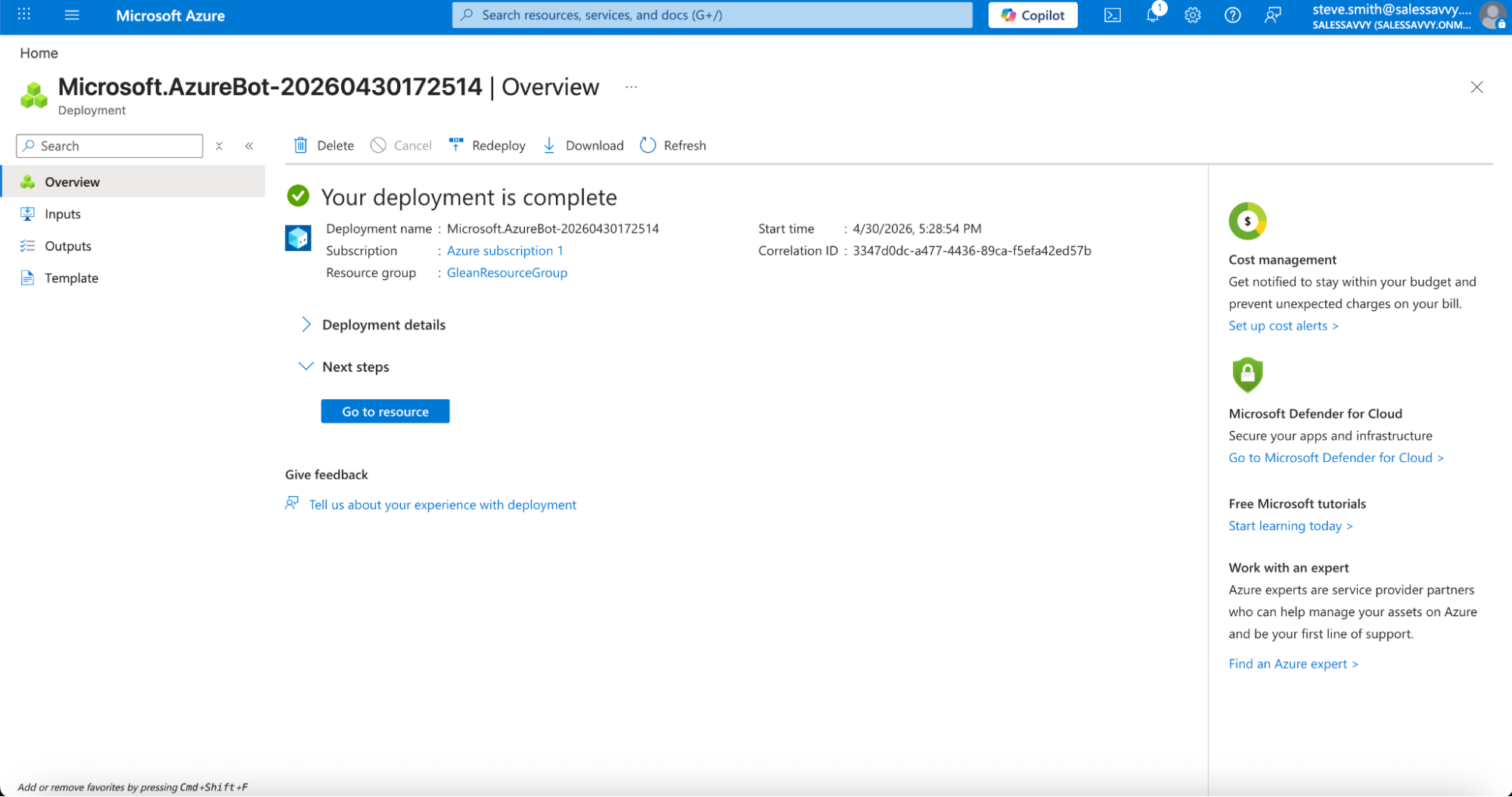Image resolution: width=1512 pixels, height=797 pixels.
Task: Click the green deployment complete checkmark icon
Action: click(x=298, y=197)
